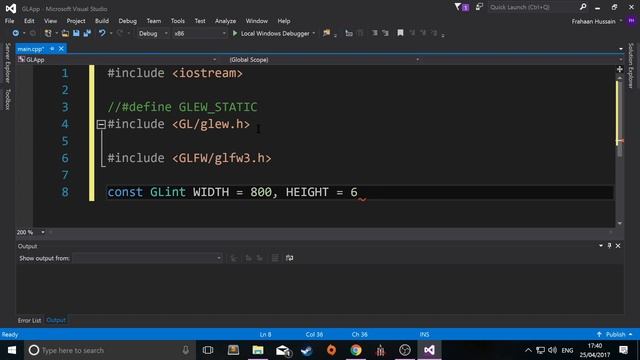640x360 pixels.
Task: Open the Debug menu
Action: pos(127,21)
